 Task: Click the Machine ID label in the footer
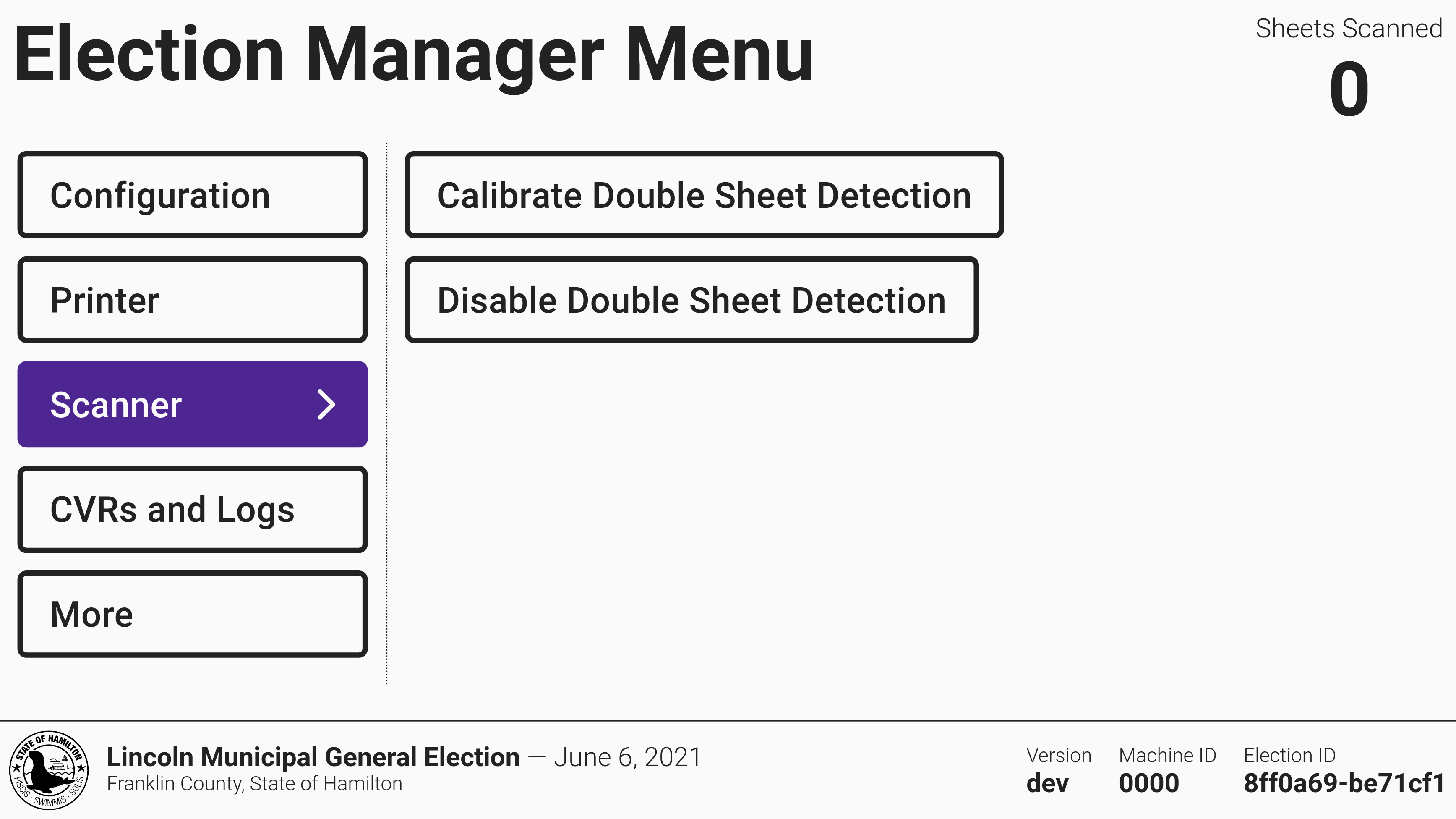coord(1167,756)
